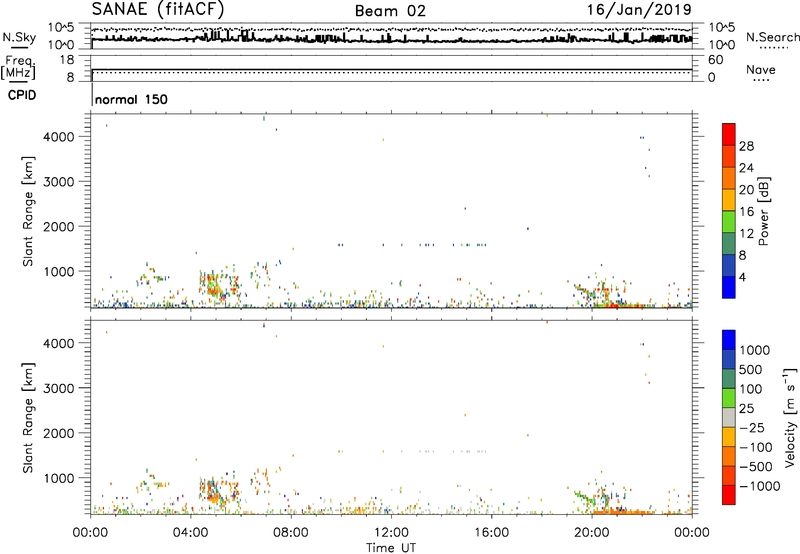Select the green 25–100 velocity swatch

[729, 398]
